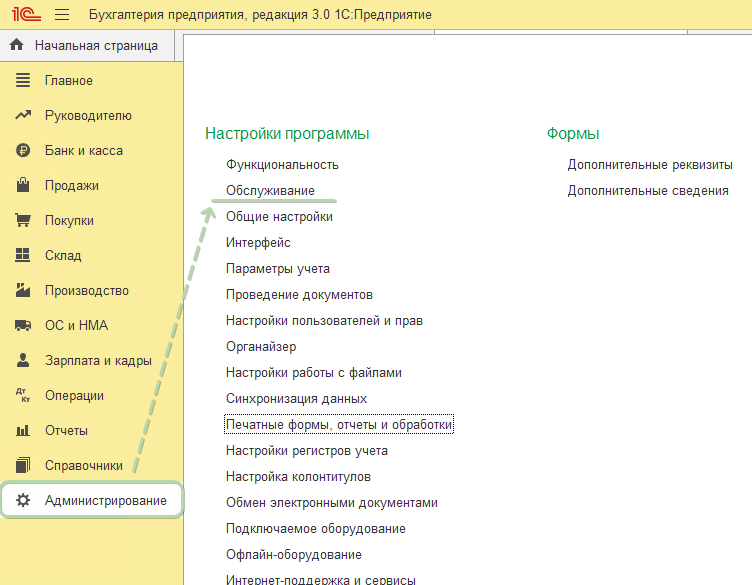Open Настройки пользователей и прав

pyautogui.click(x=324, y=320)
